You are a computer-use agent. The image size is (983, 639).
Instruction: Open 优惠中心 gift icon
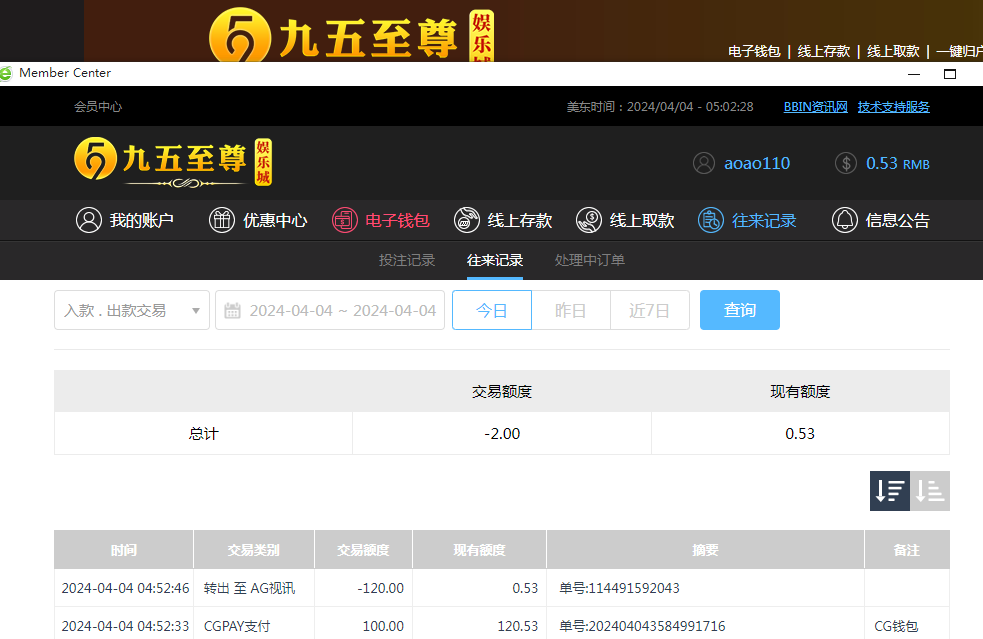(221, 221)
